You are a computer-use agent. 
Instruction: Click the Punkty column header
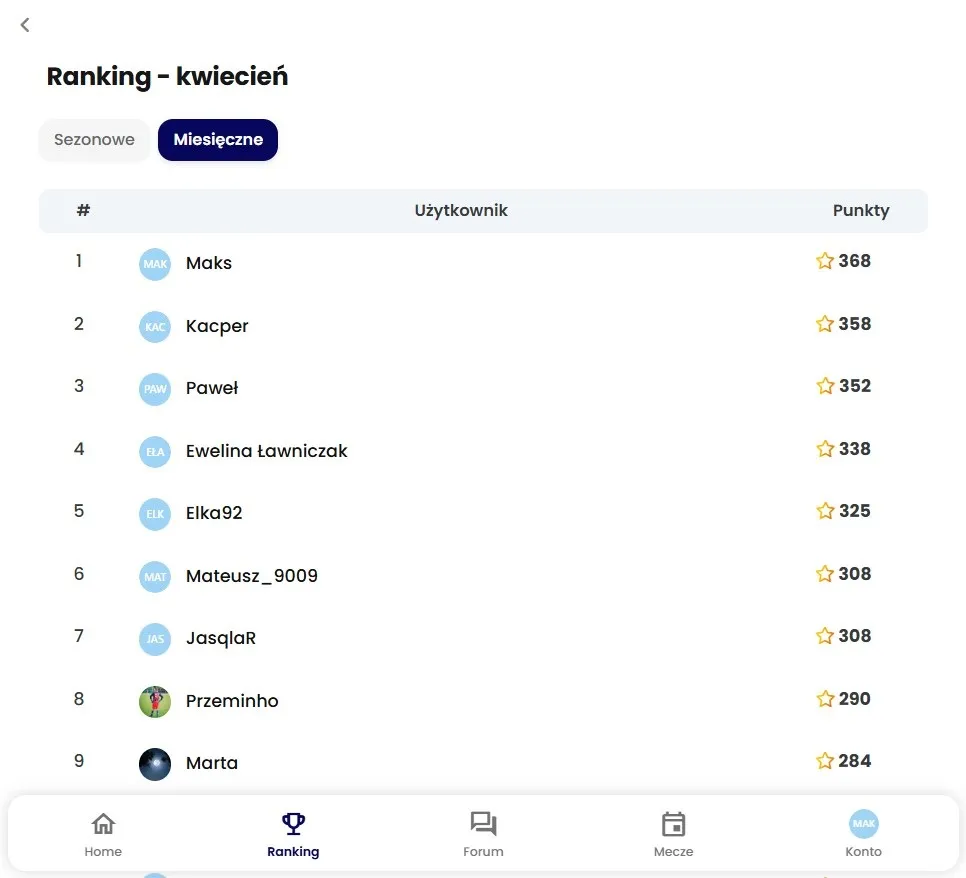[860, 211]
